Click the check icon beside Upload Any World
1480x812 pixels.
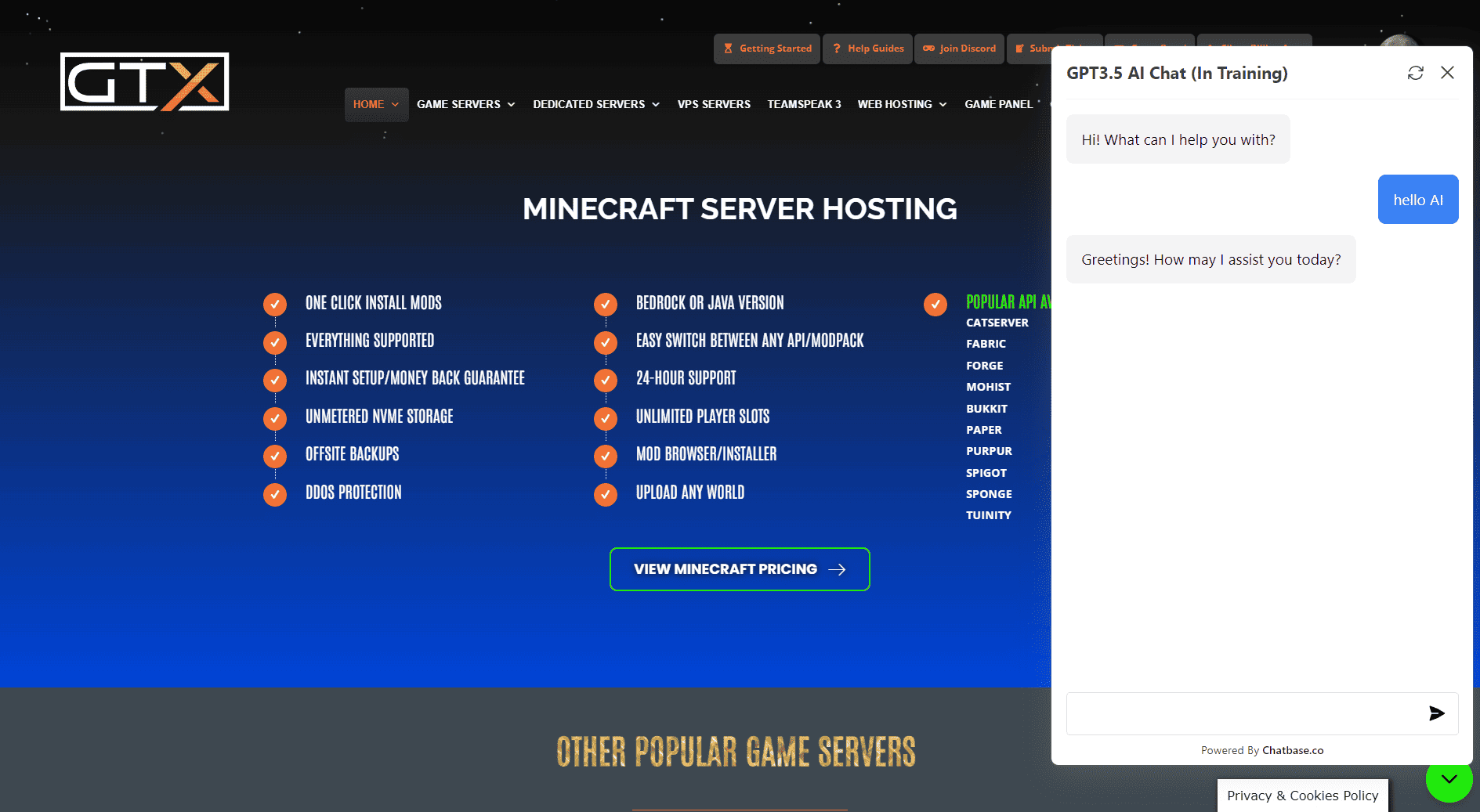coord(606,494)
